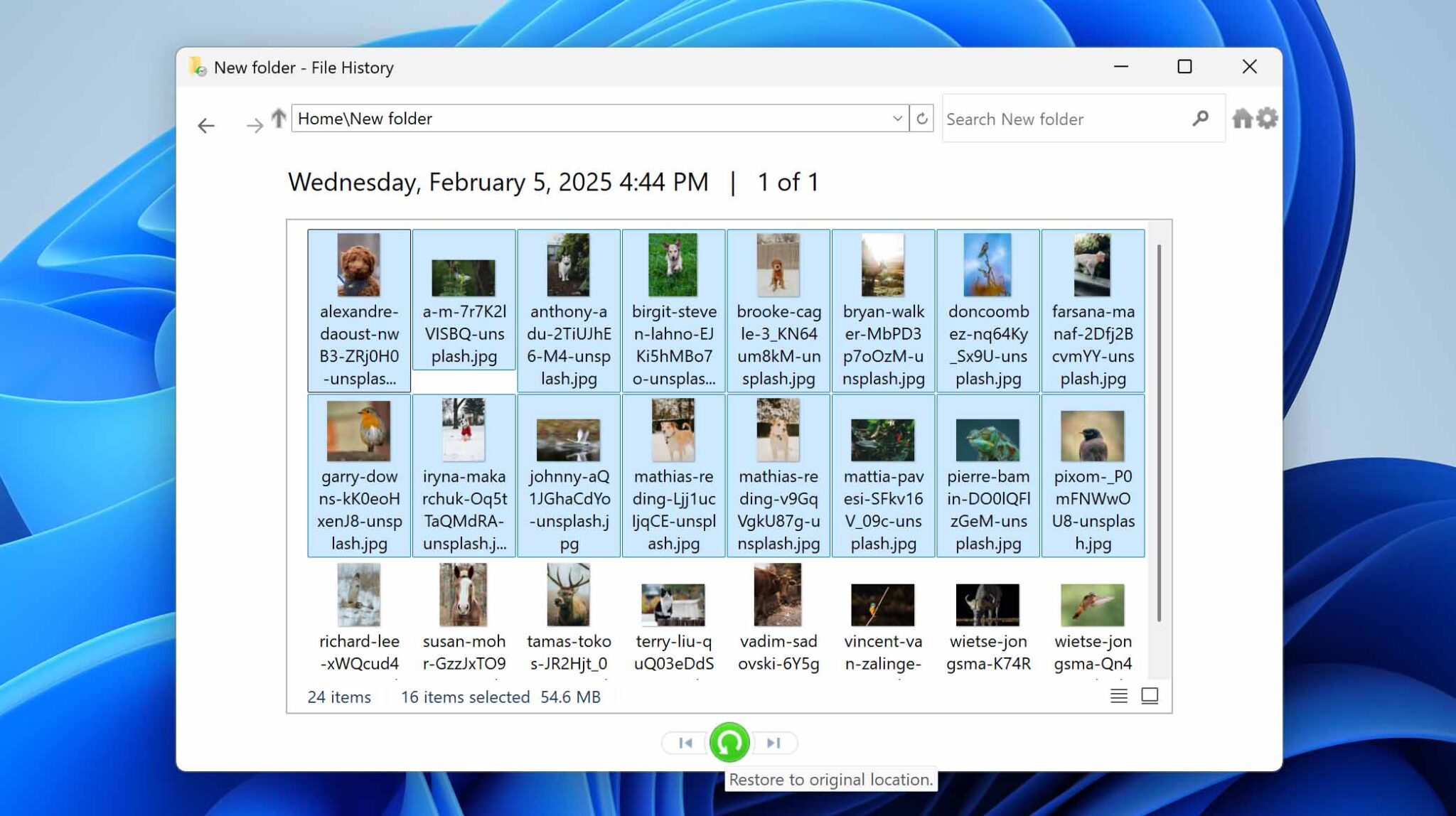Jump to the next file version
This screenshot has width=1456, height=816.
(x=773, y=742)
